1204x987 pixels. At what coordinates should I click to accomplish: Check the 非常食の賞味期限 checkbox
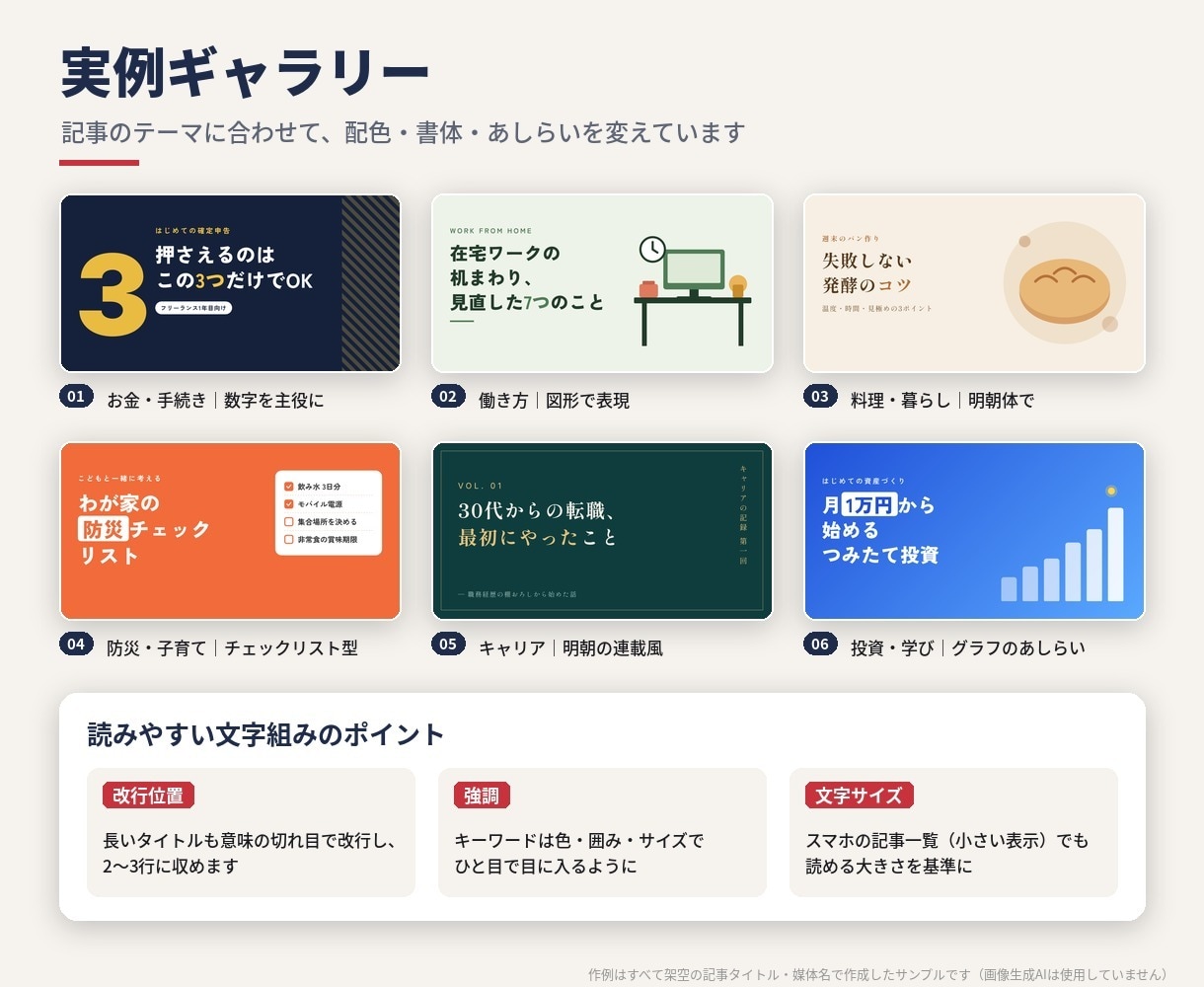tap(289, 540)
